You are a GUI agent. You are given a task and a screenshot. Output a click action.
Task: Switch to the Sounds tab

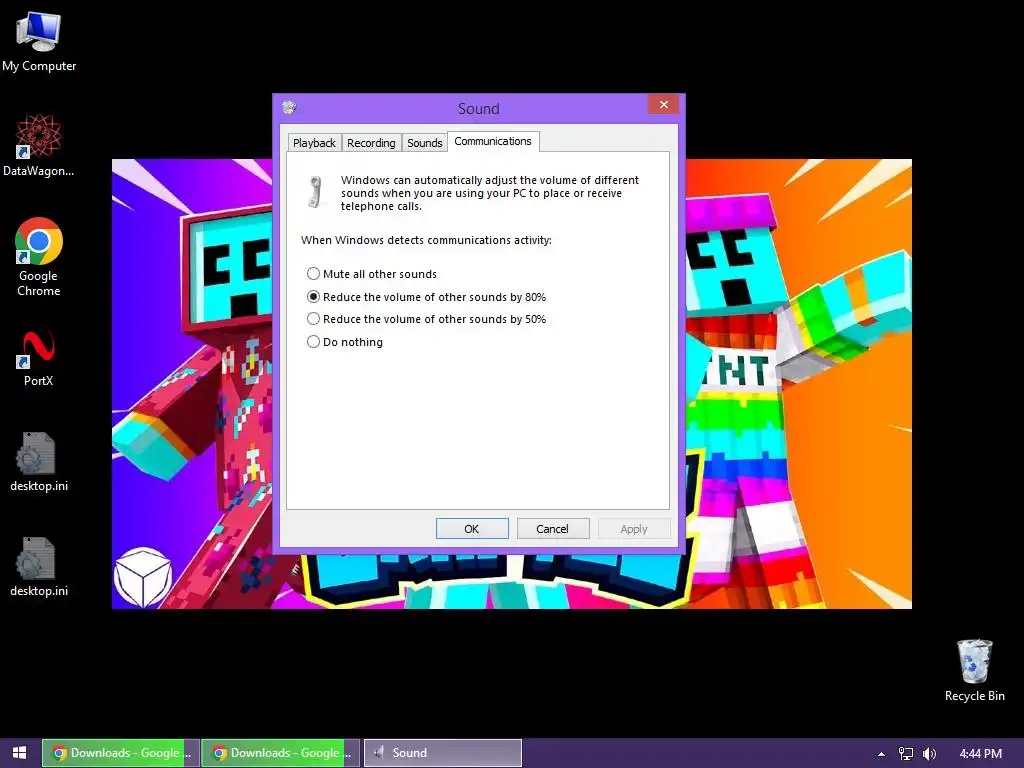pyautogui.click(x=424, y=142)
